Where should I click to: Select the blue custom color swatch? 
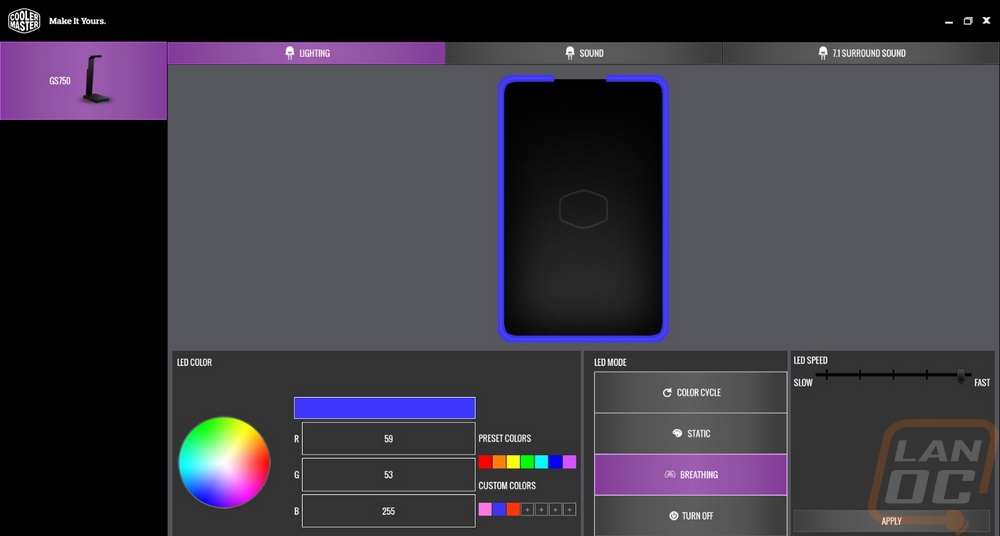tap(499, 509)
